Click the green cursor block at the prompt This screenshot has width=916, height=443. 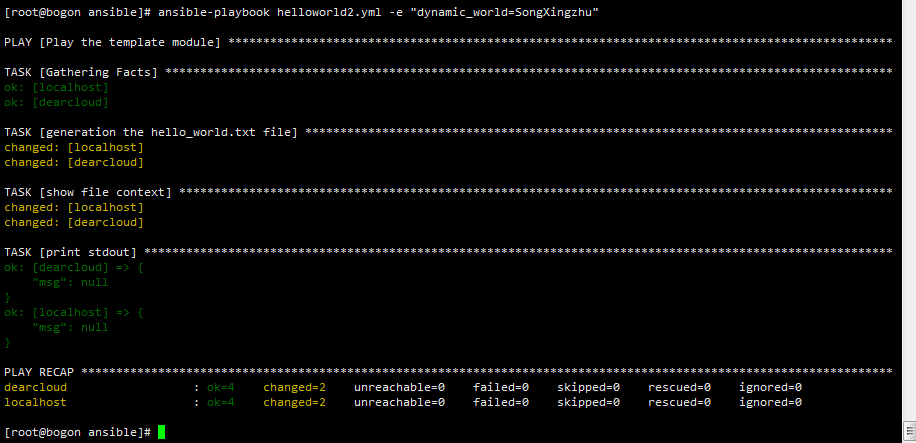coord(161,432)
